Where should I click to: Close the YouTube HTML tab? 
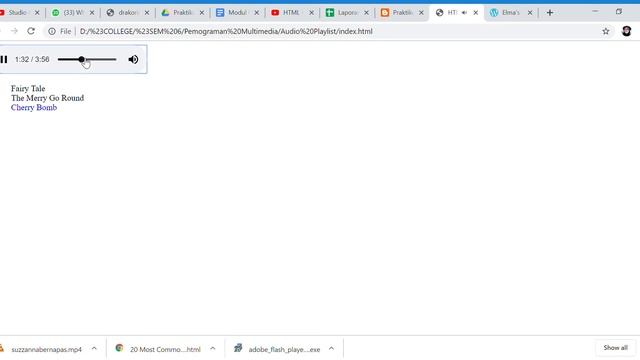click(x=311, y=13)
